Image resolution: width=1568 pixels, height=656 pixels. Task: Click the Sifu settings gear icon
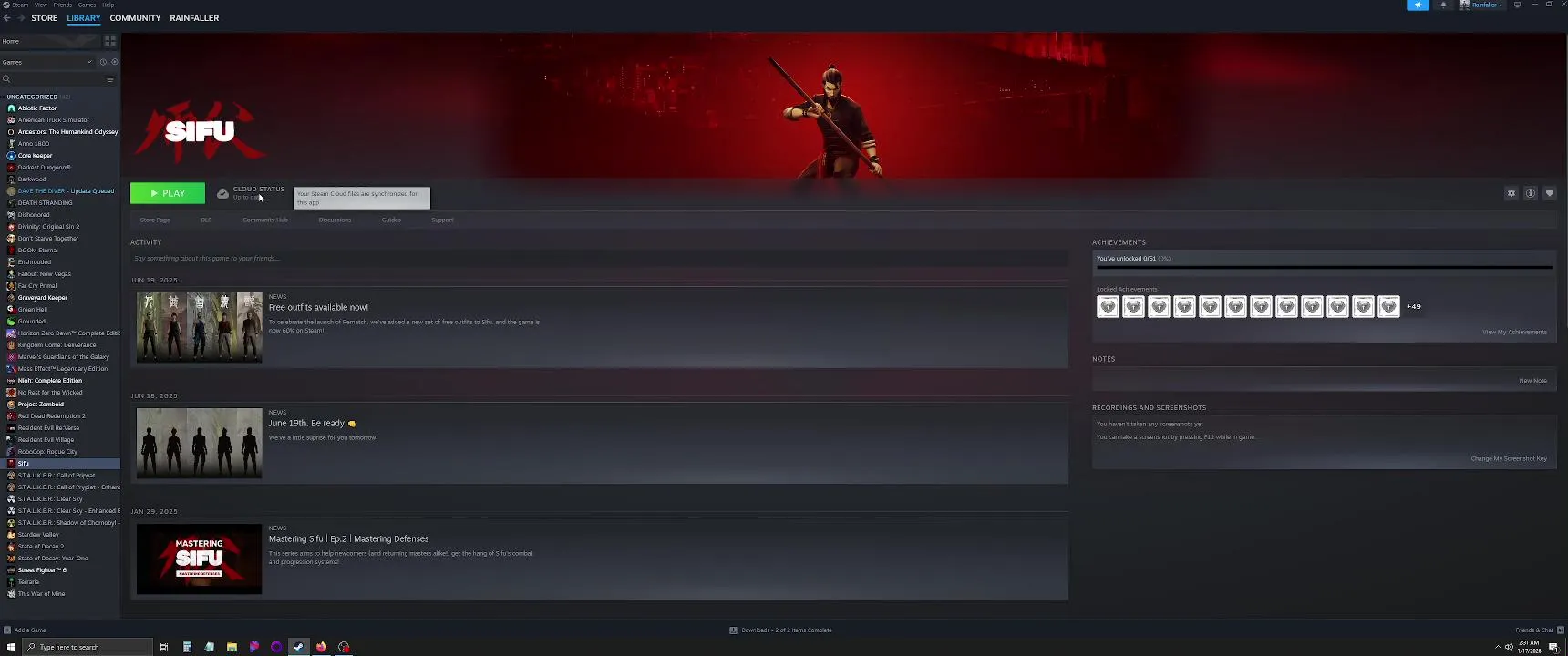1511,193
